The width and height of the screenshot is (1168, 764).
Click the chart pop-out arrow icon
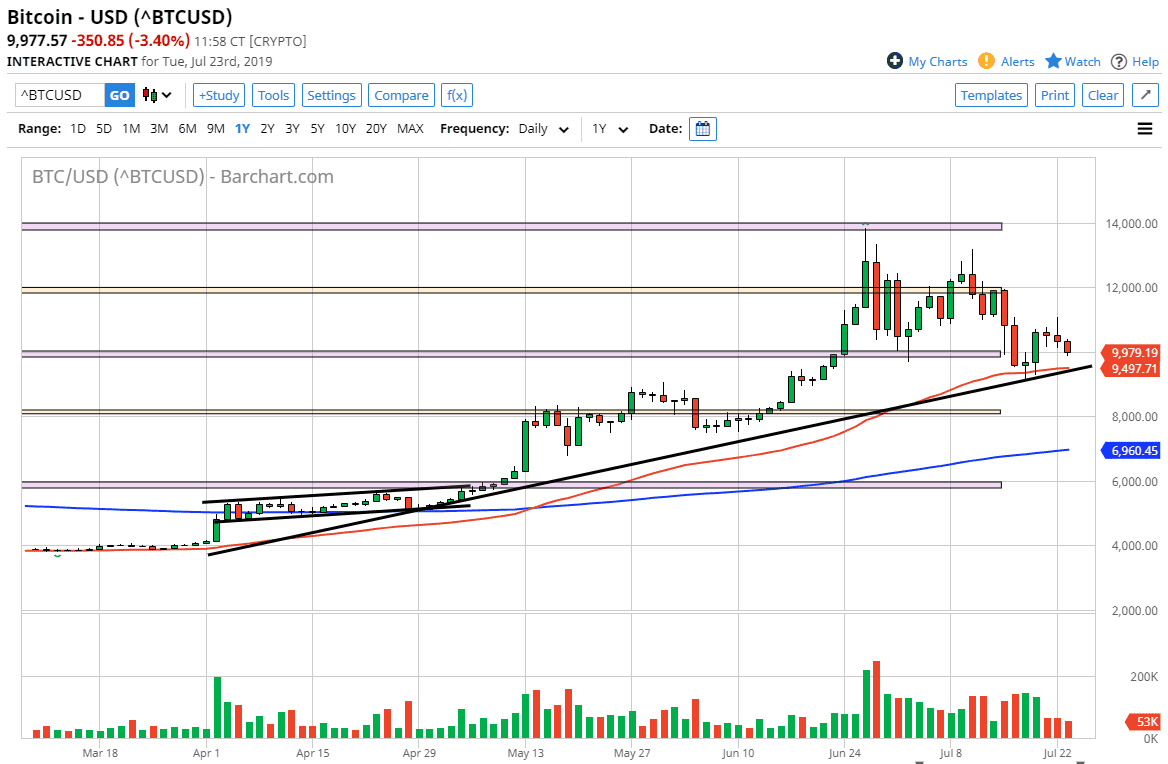coord(1145,94)
